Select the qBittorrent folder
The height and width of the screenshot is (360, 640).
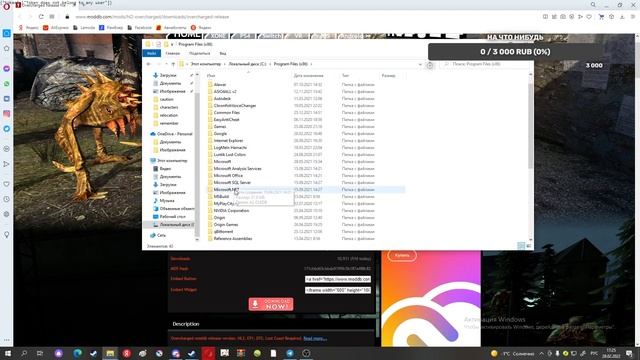tap(223, 231)
